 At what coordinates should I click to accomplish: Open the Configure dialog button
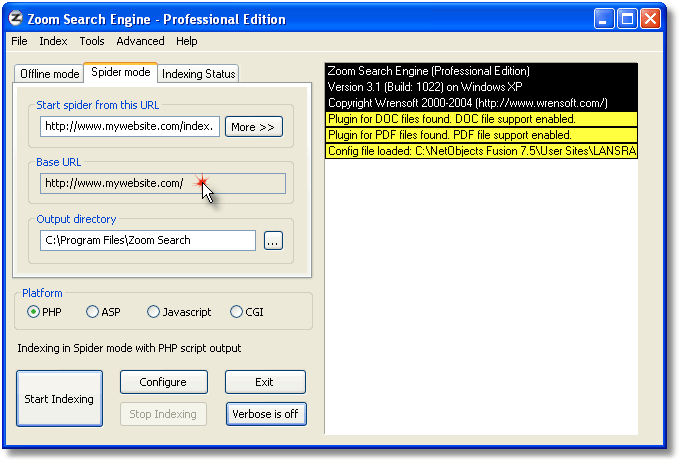[x=164, y=382]
